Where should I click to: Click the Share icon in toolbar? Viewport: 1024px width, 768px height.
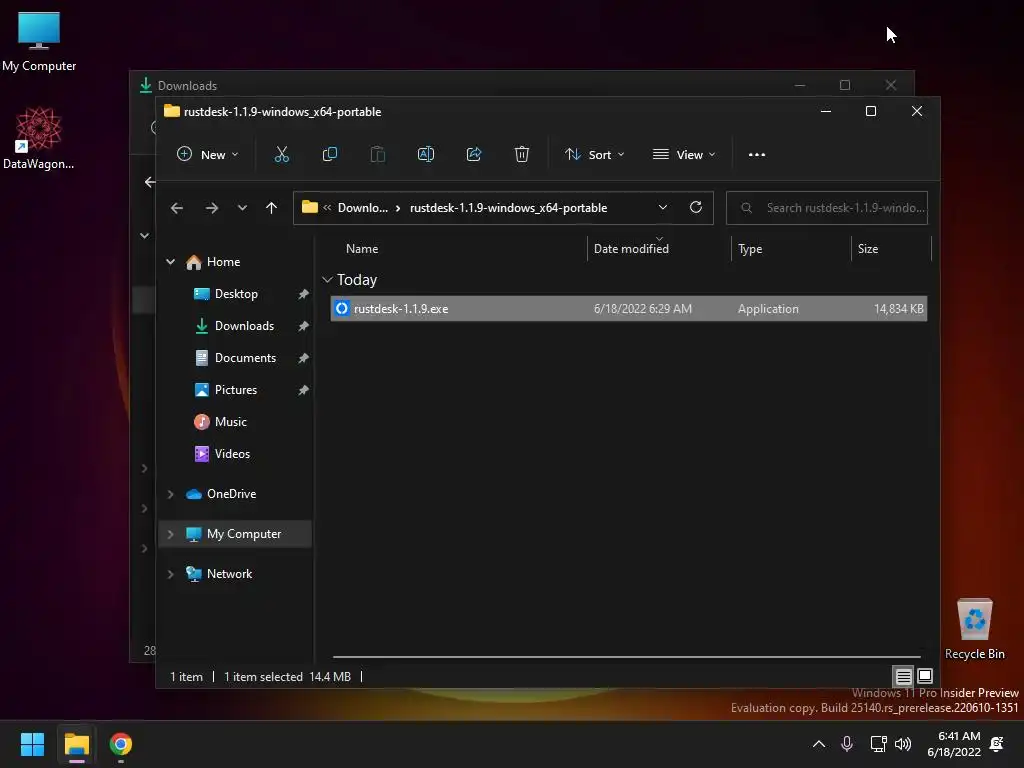474,154
